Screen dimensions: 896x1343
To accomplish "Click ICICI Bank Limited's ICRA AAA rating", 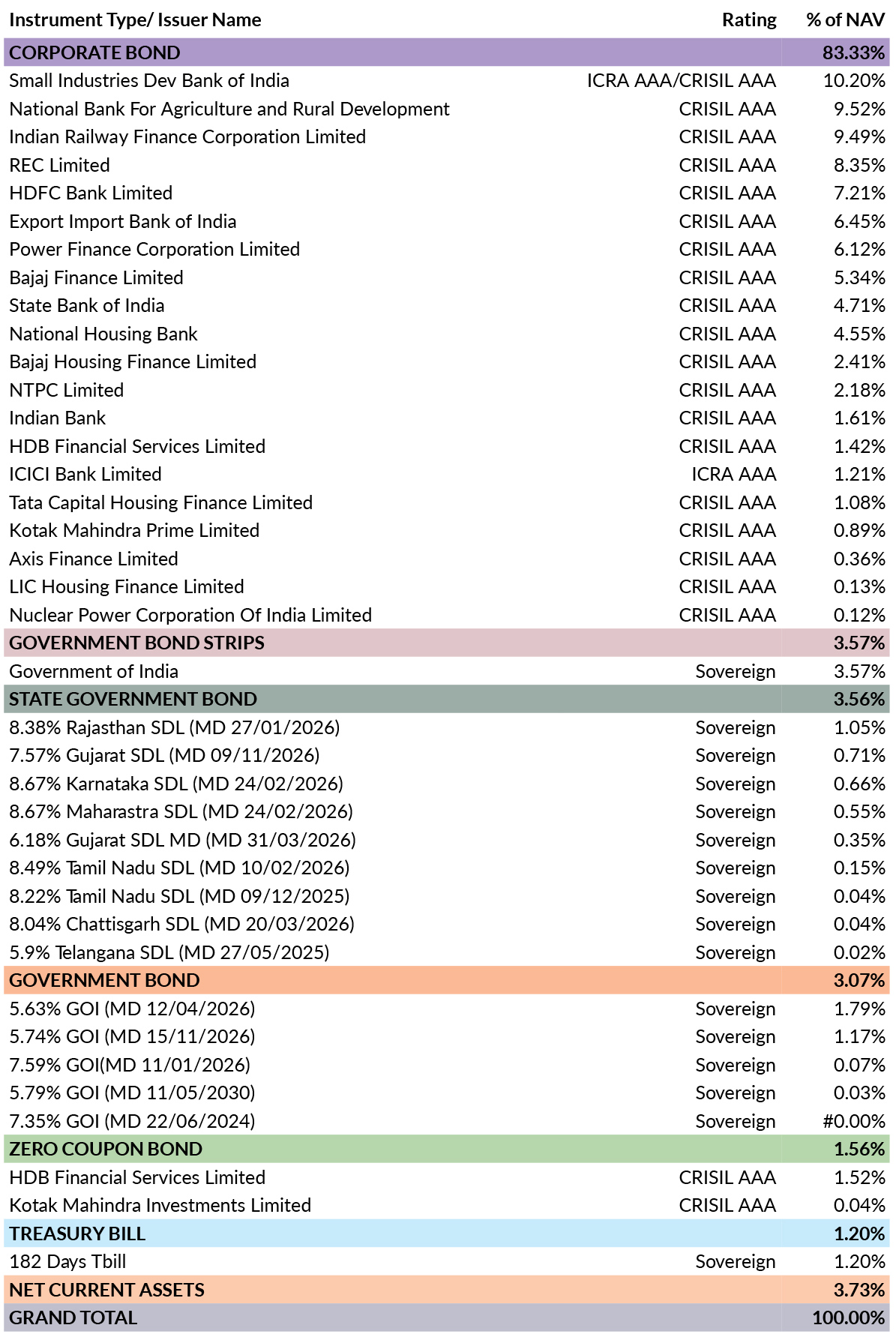I will pos(733,475).
